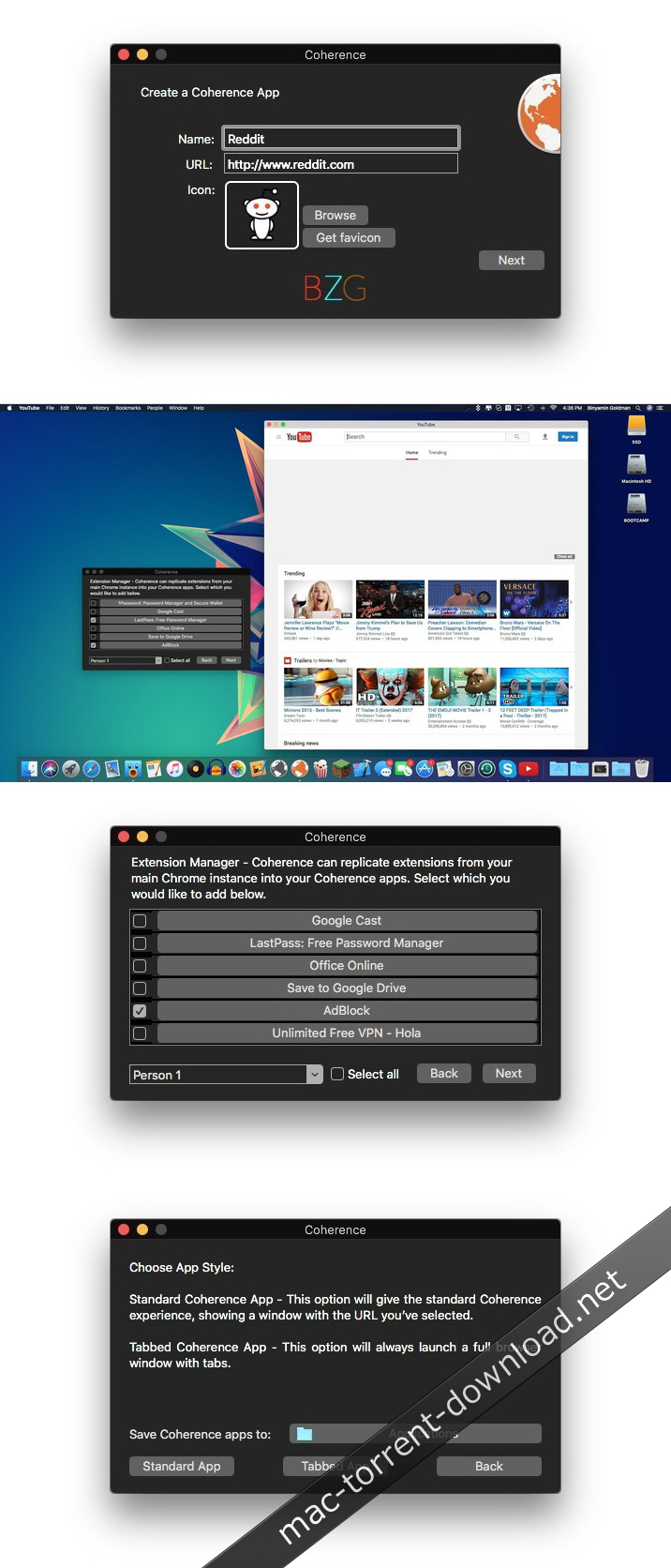This screenshot has height=1568, width=671.
Task: Open Bruno Mars Versace video thumbnail
Action: tap(534, 599)
